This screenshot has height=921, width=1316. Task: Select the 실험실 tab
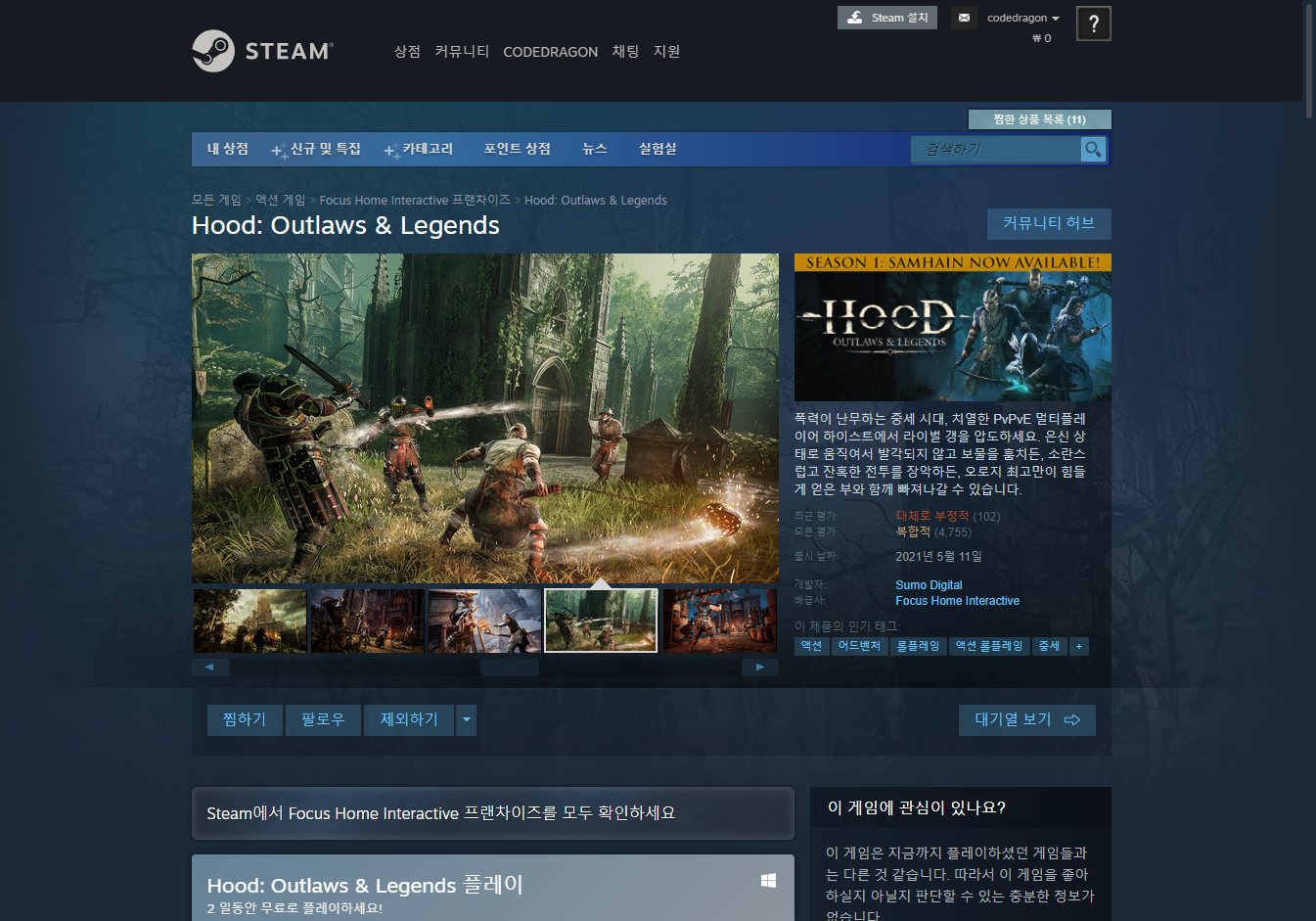(x=658, y=149)
